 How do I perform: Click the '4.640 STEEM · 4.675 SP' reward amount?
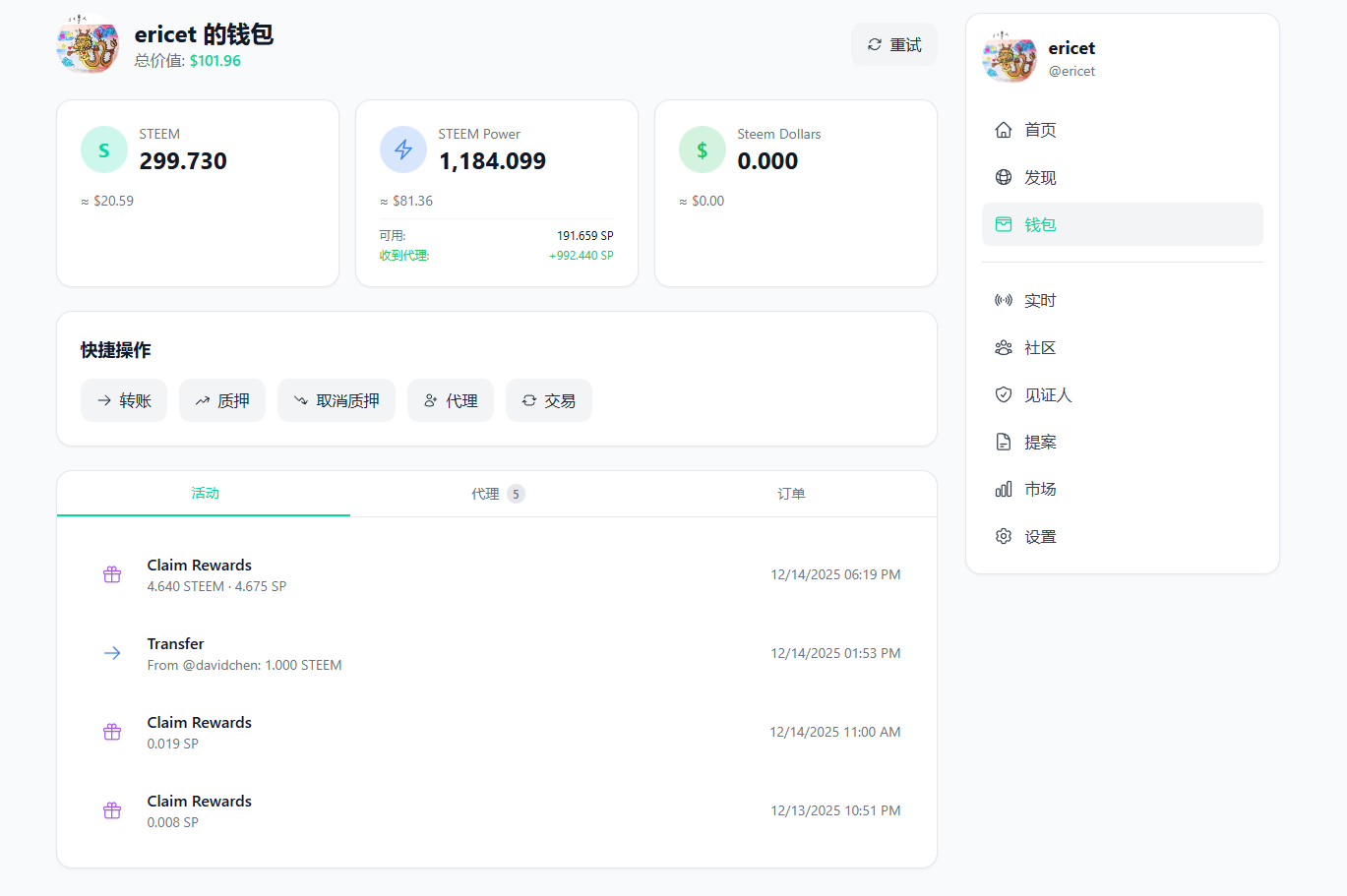216,587
